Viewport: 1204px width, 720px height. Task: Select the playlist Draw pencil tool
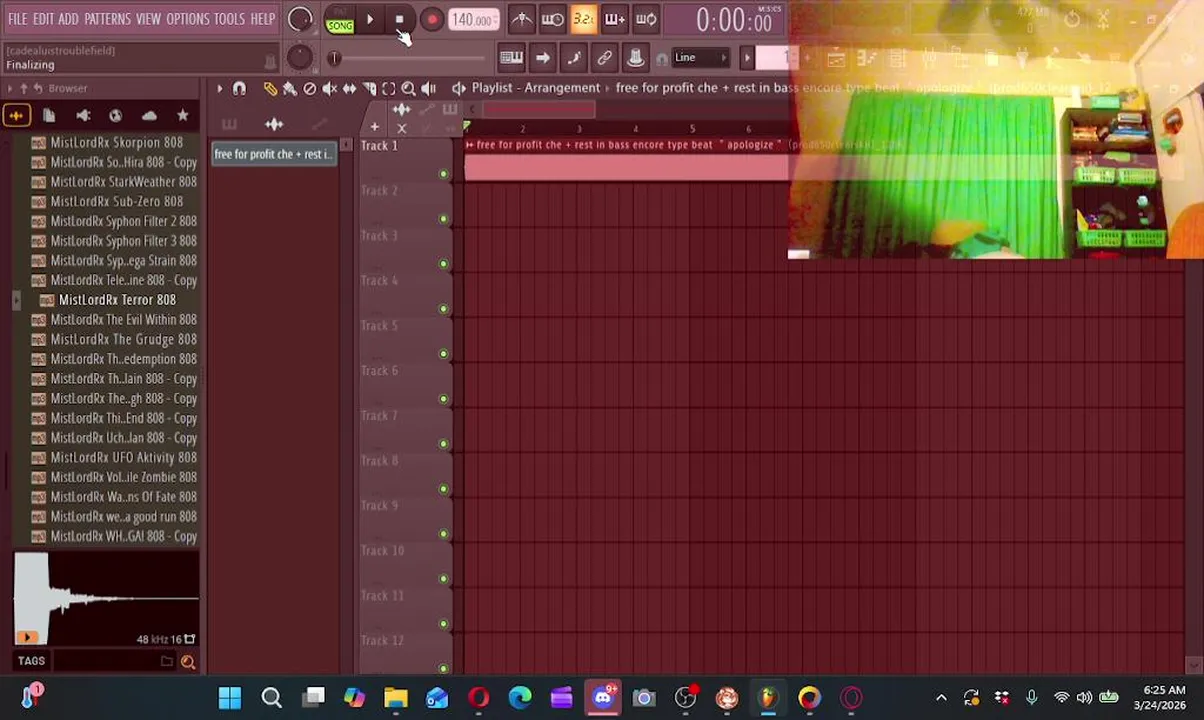[270, 89]
